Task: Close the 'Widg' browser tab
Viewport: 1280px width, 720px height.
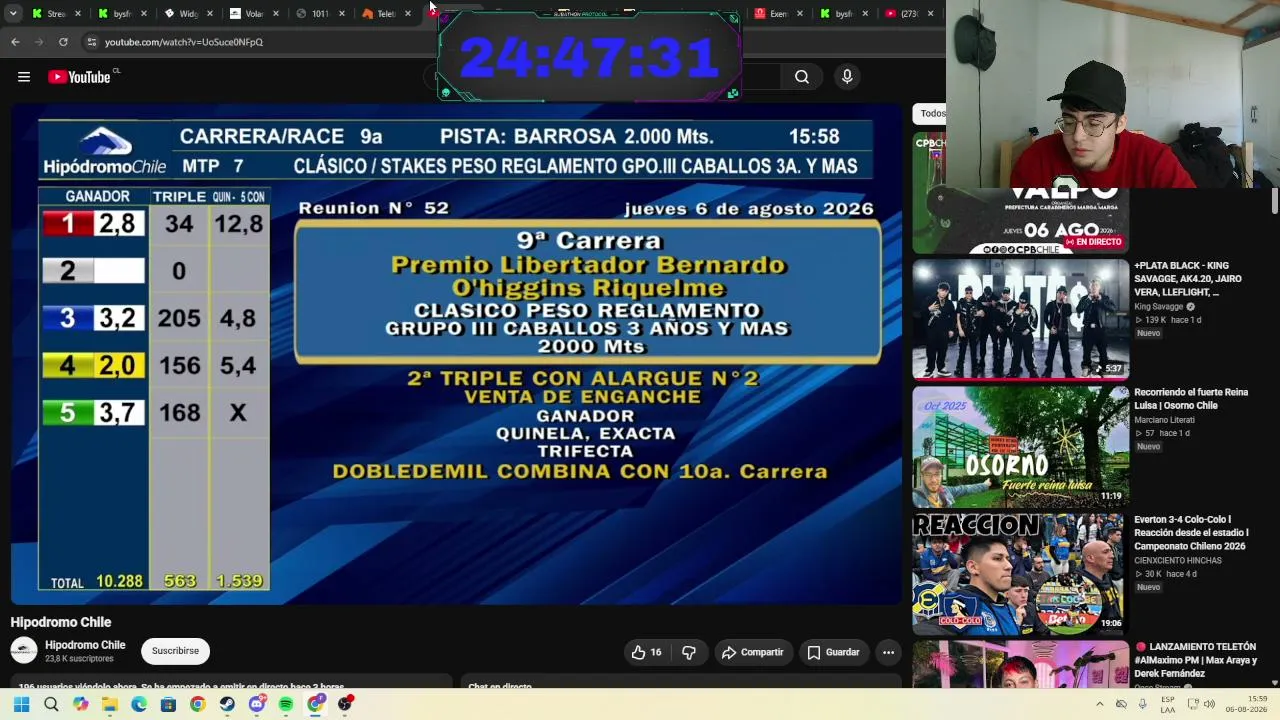Action: point(210,14)
